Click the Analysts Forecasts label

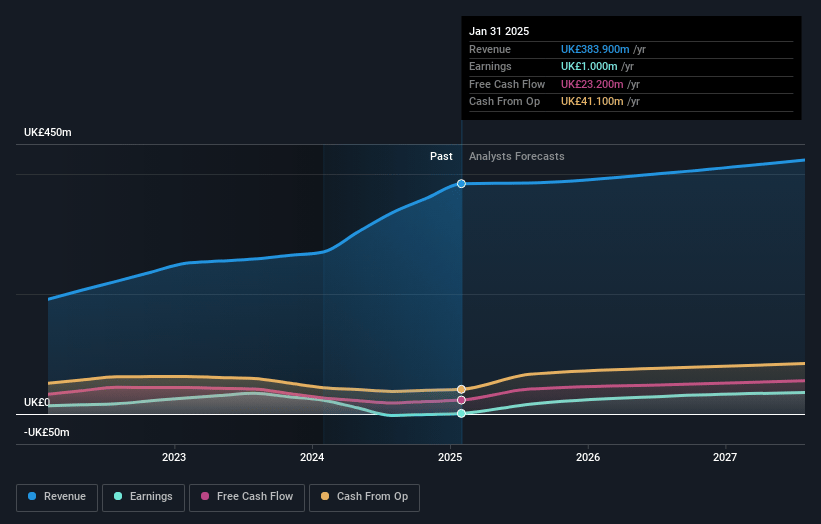pos(517,156)
